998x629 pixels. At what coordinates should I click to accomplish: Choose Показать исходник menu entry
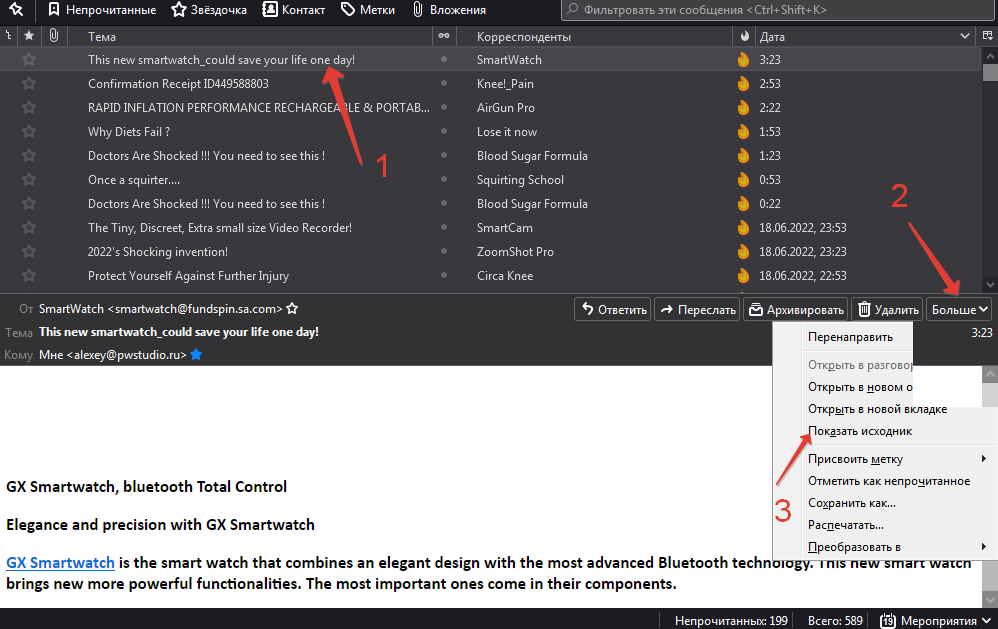pyautogui.click(x=860, y=431)
